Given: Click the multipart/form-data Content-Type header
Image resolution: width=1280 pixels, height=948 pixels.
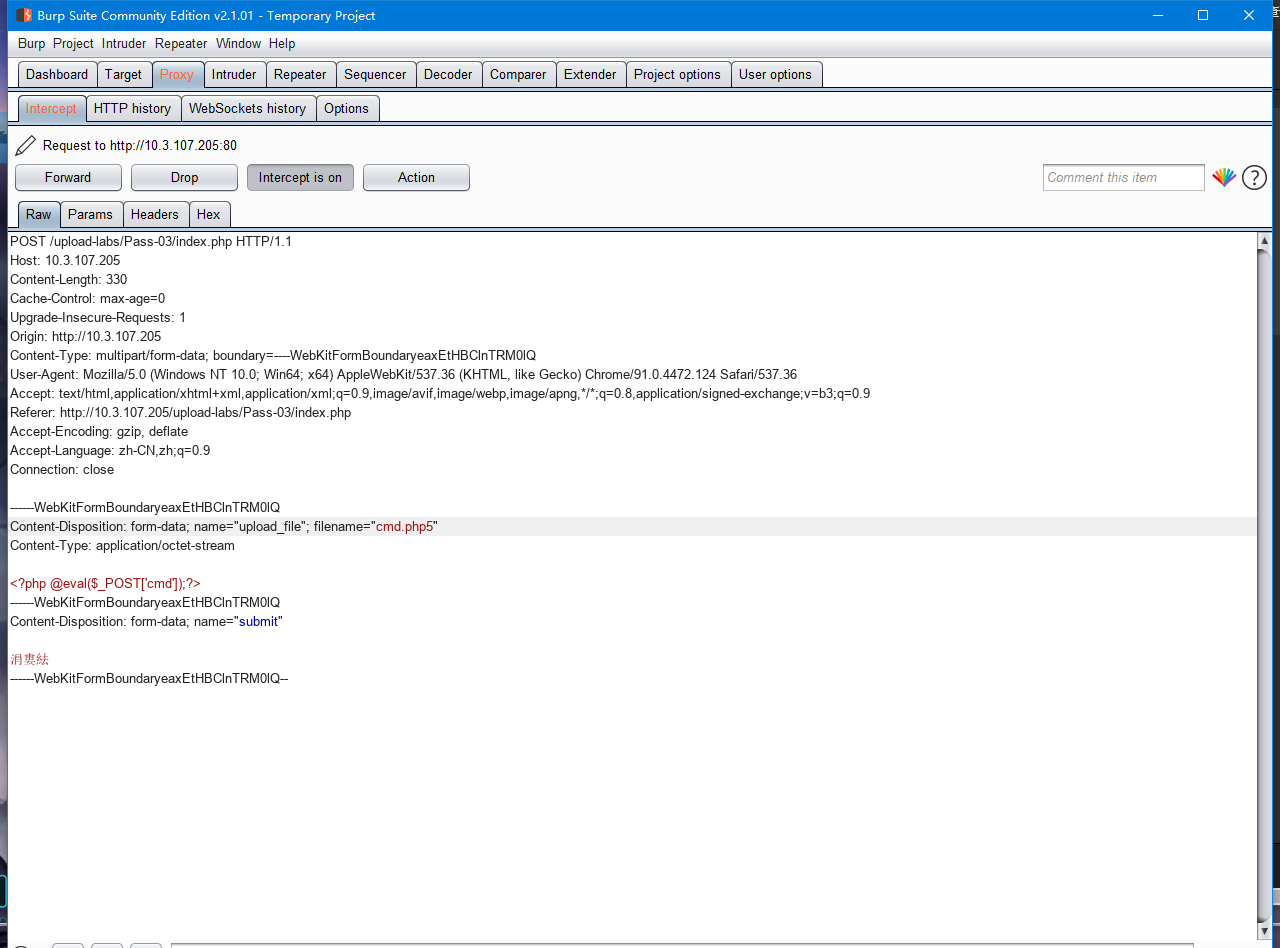Looking at the screenshot, I should pos(273,355).
